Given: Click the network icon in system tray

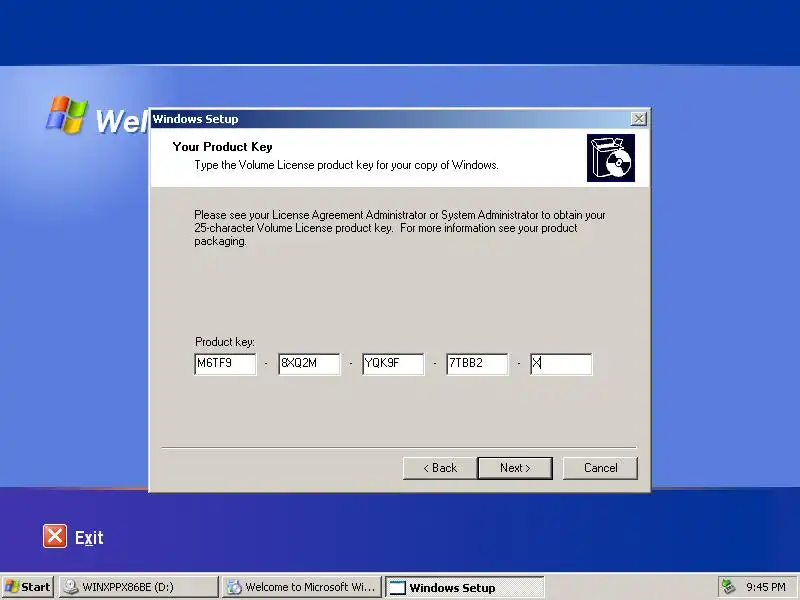Looking at the screenshot, I should point(729,587).
